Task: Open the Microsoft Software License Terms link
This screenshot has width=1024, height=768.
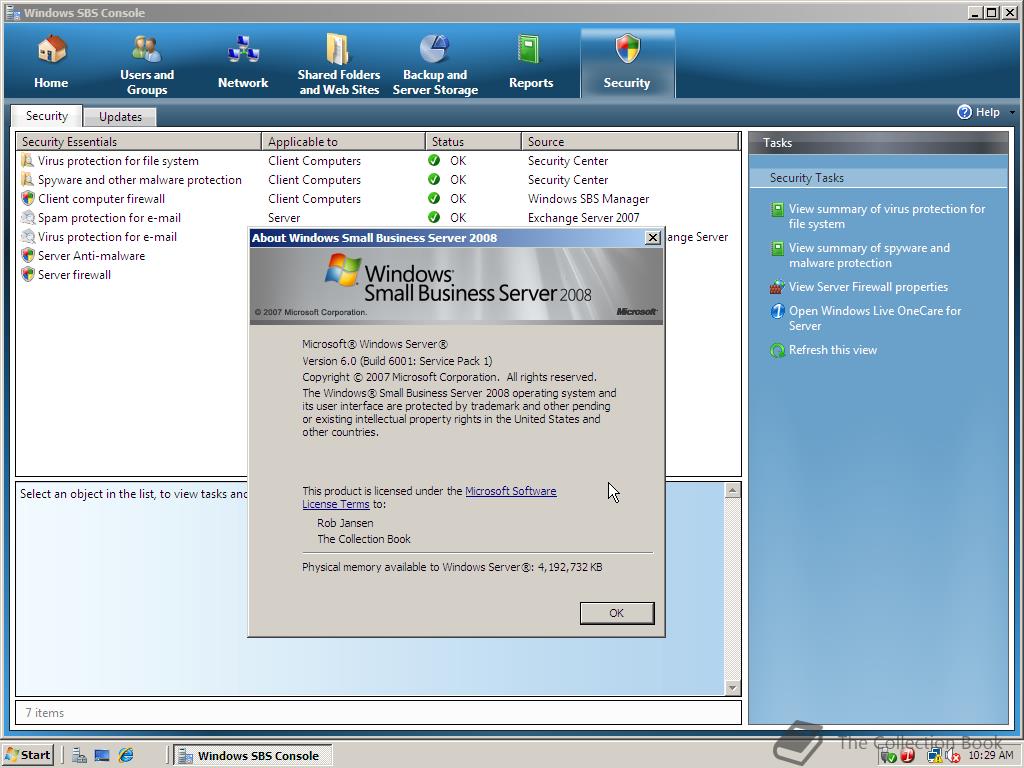Action: pyautogui.click(x=511, y=491)
